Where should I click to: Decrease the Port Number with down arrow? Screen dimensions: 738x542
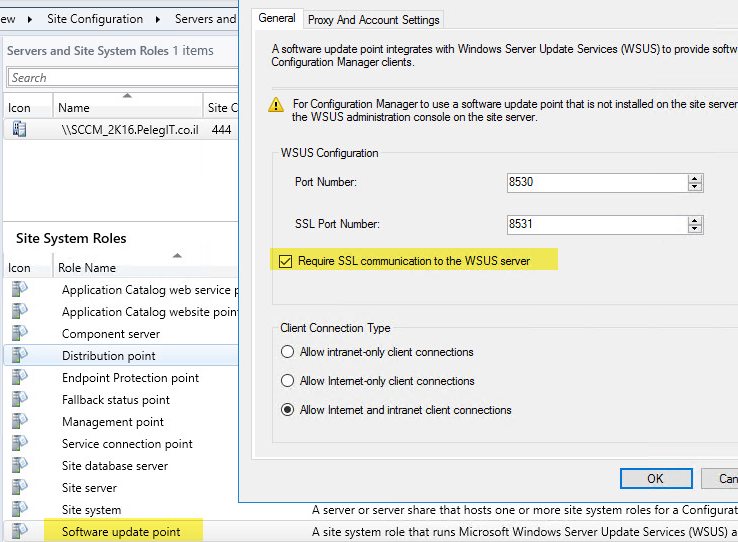(695, 187)
